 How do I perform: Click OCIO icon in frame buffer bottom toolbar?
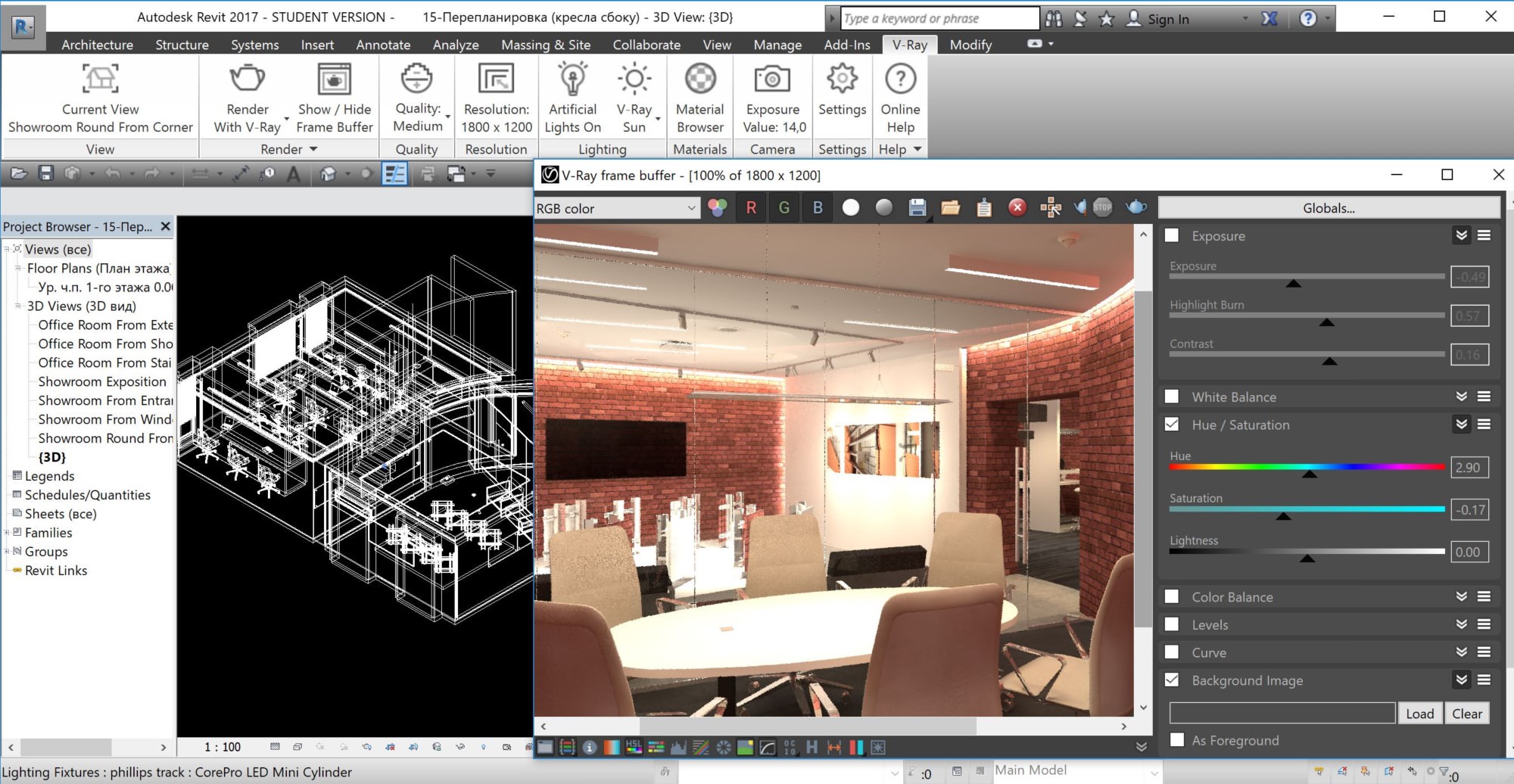point(790,748)
